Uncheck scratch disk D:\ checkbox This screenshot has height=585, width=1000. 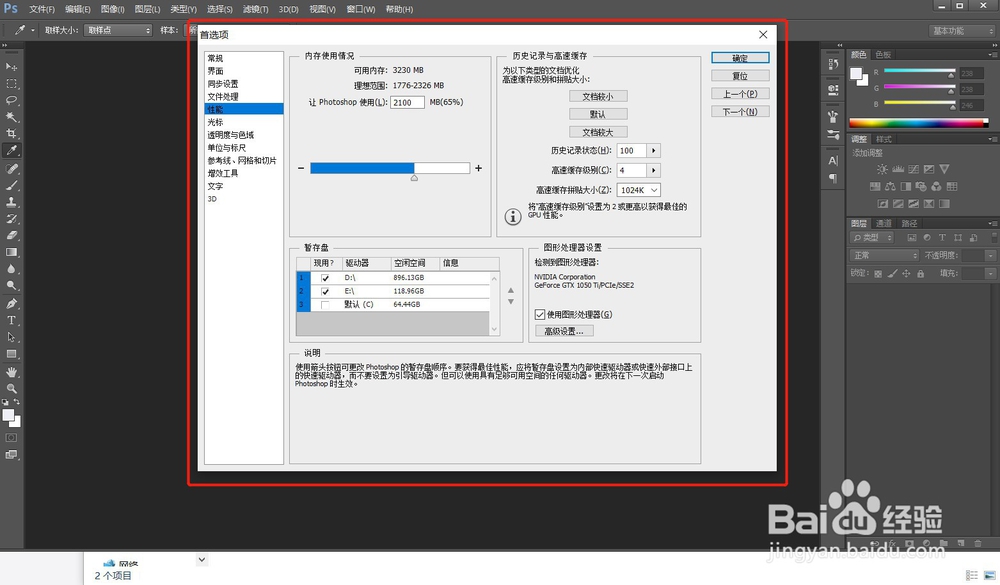[x=325, y=278]
